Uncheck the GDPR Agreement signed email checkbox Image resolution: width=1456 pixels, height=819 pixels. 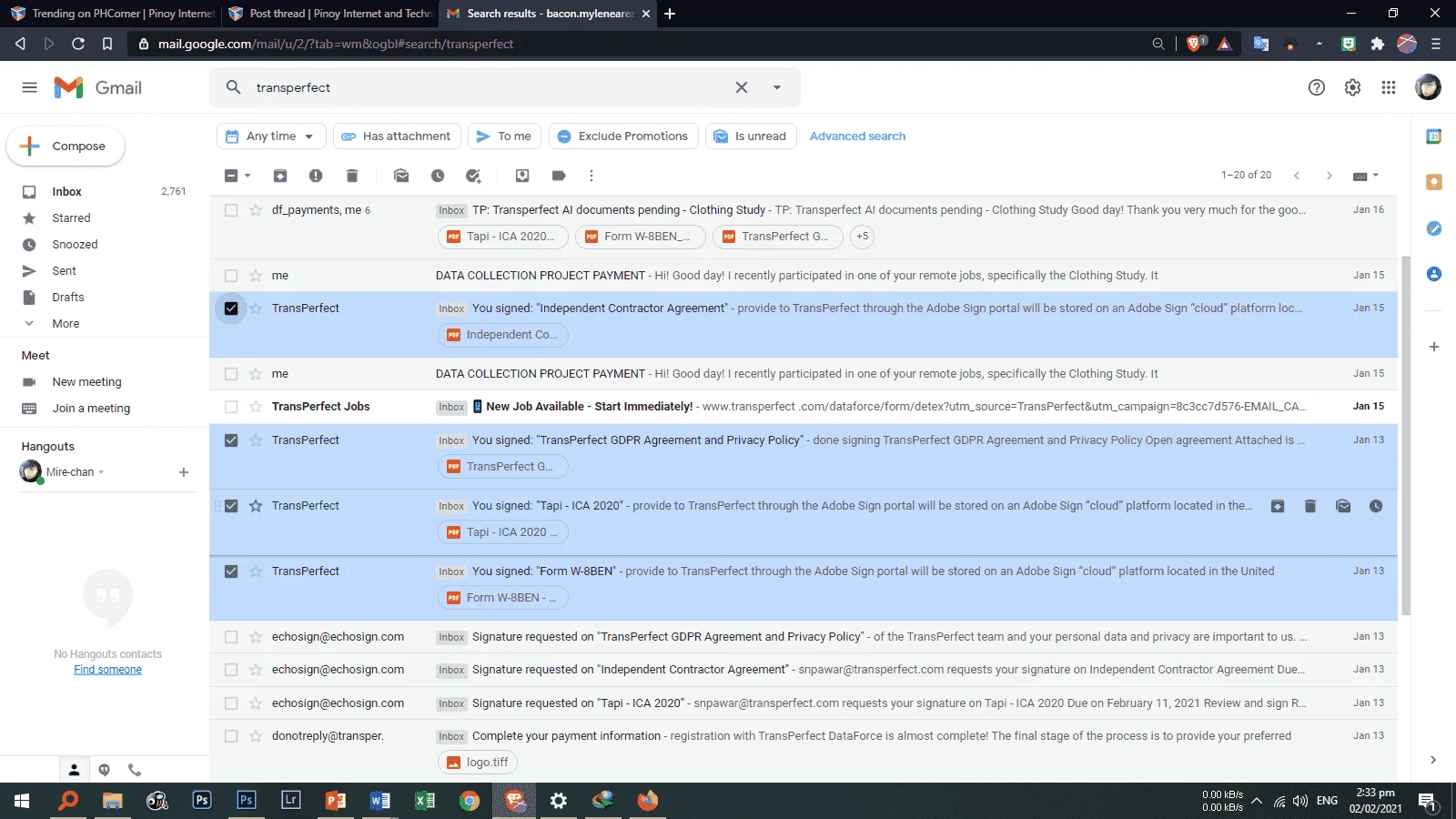point(231,440)
